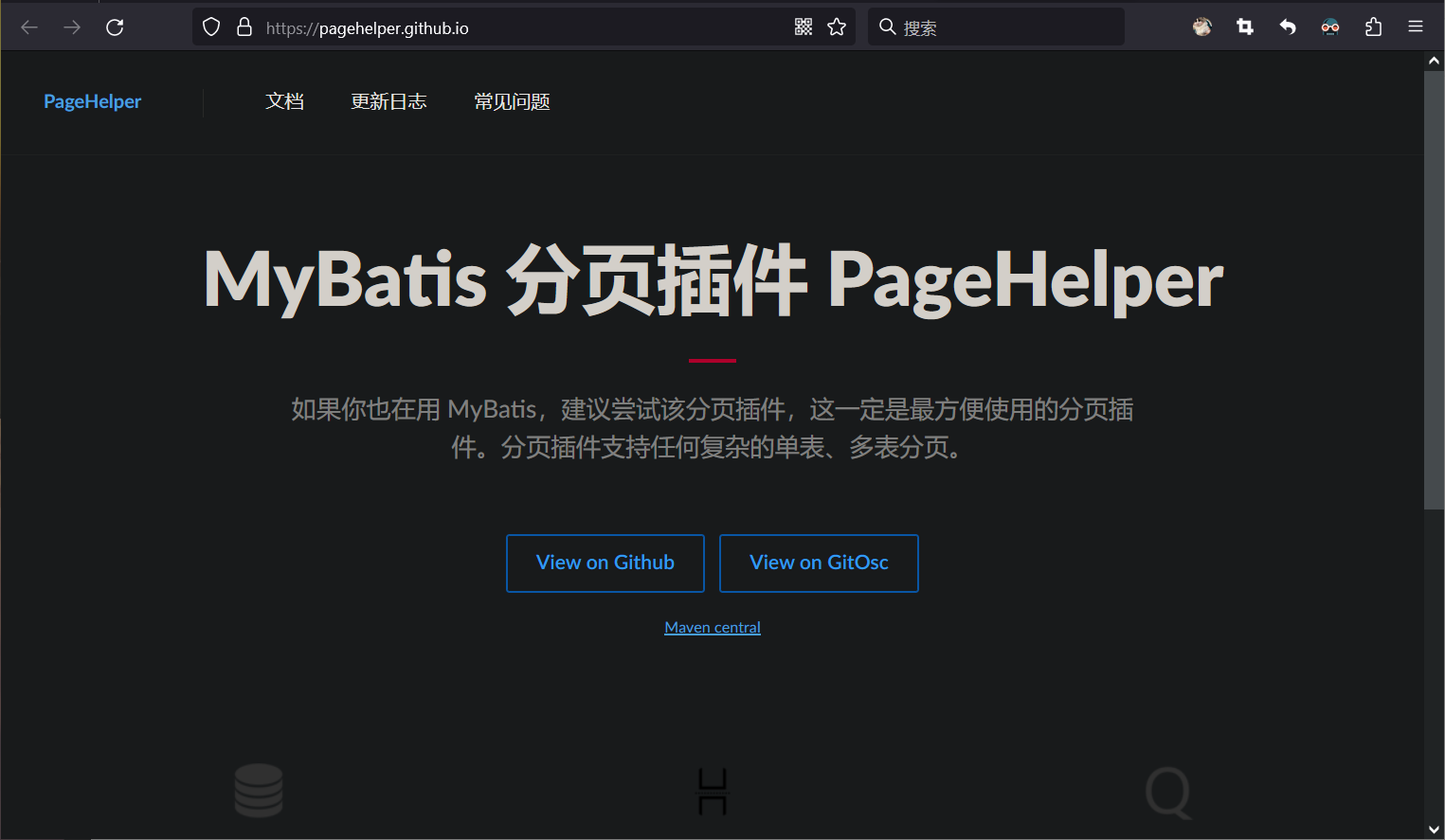Bookmark this page with the star icon
1445x840 pixels.
[x=837, y=27]
